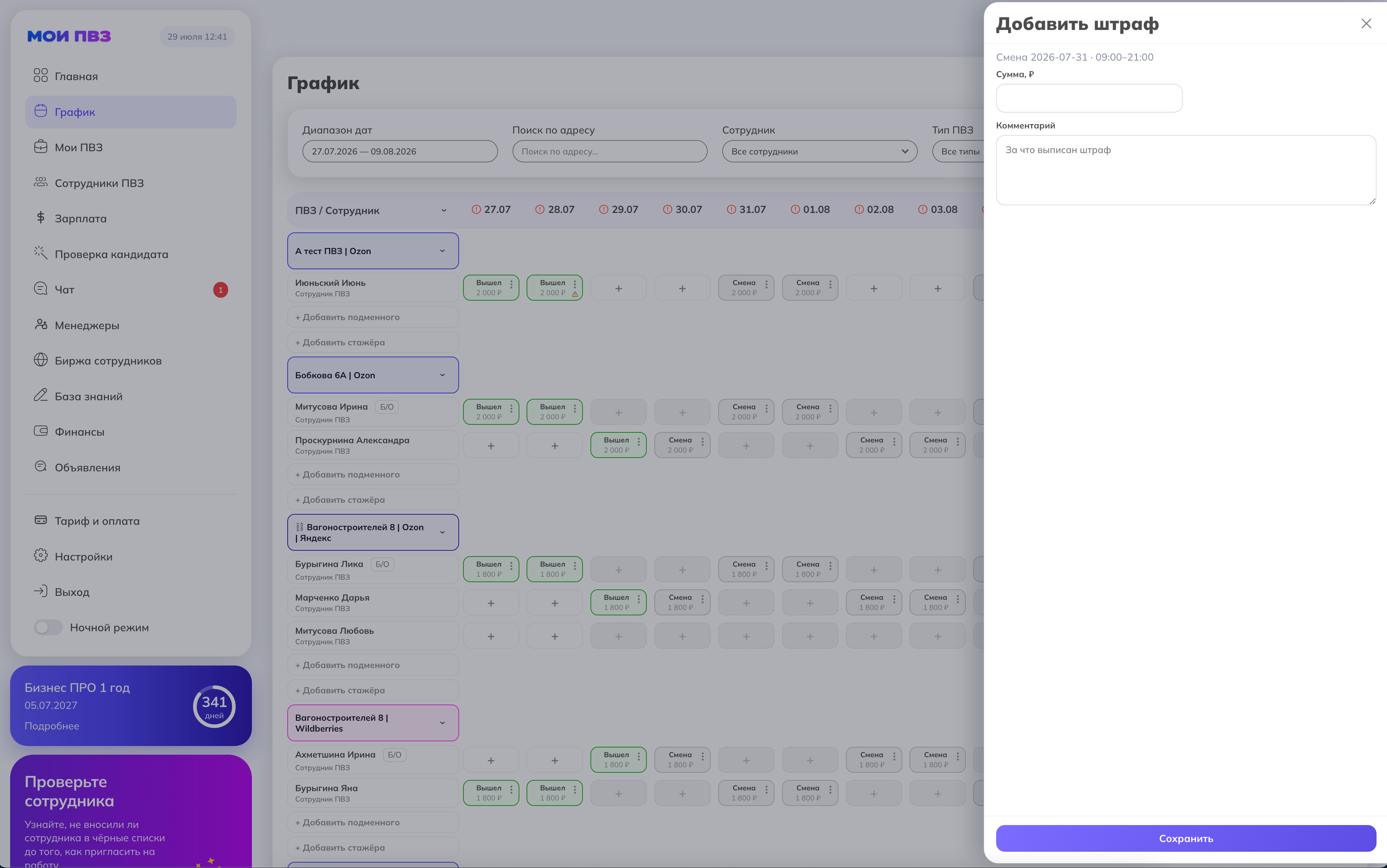The width and height of the screenshot is (1387, 868).
Task: Click the Б/О badge next to Митусова Ирина
Action: [x=387, y=407]
